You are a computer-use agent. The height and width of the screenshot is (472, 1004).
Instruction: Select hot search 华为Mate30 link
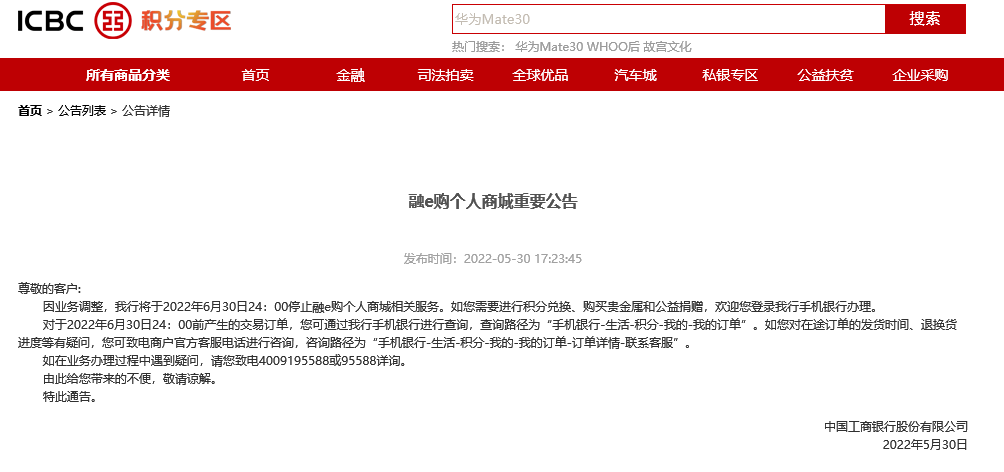(549, 47)
